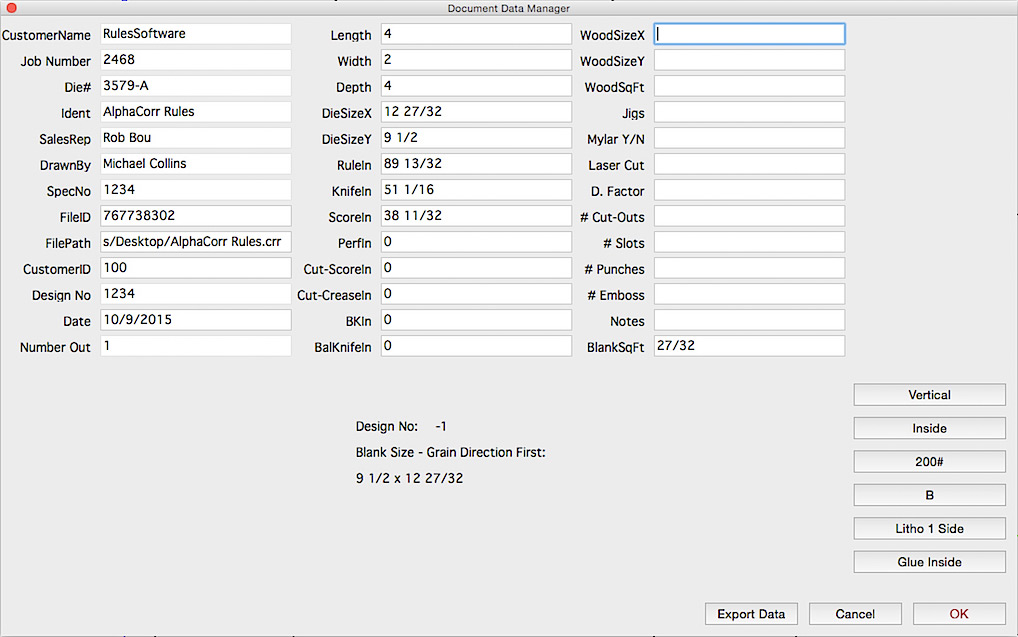
Task: Confirm the dialog with OK
Action: pyautogui.click(x=959, y=614)
